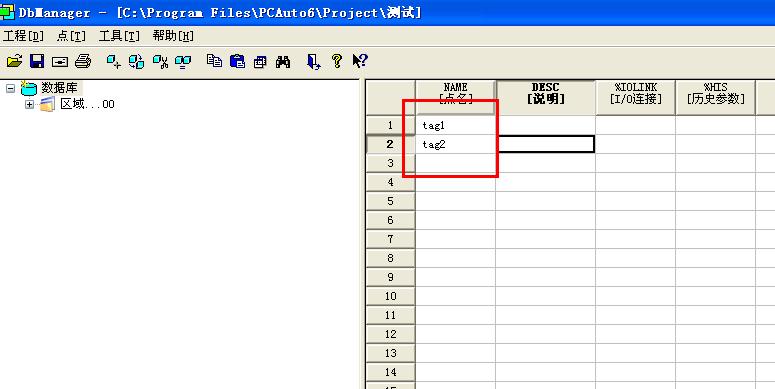Click the open project folder icon
The height and width of the screenshot is (389, 775).
14,61
